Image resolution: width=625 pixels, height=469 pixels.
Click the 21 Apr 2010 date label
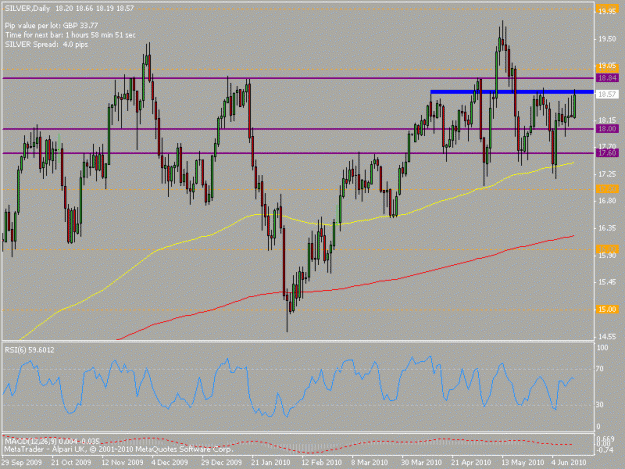coord(471,462)
